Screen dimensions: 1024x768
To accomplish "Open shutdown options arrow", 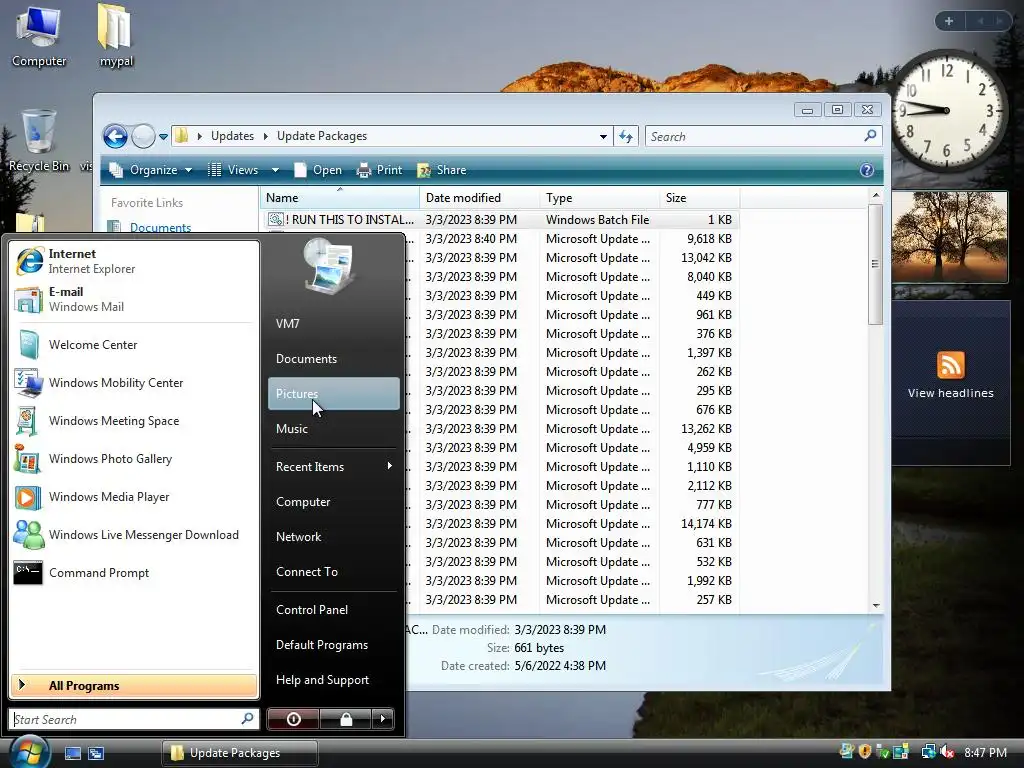I will (383, 719).
